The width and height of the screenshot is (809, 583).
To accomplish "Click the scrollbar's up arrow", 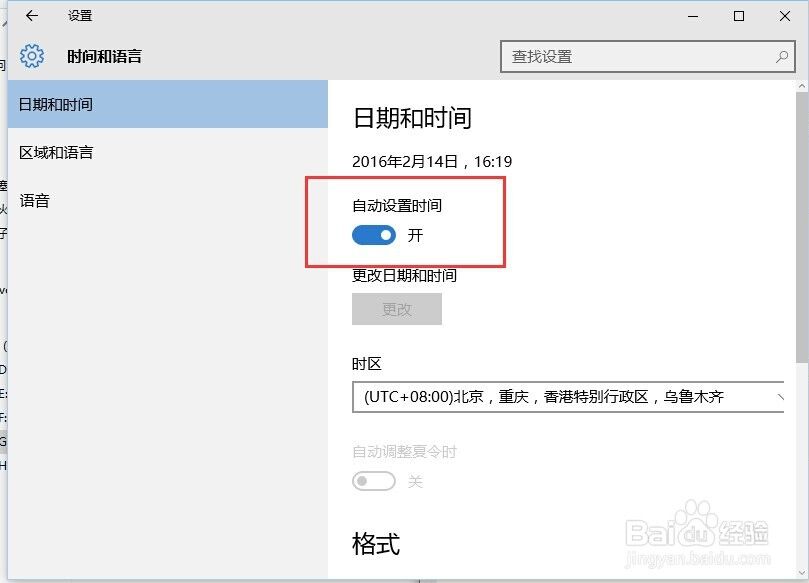I will pyautogui.click(x=801, y=87).
